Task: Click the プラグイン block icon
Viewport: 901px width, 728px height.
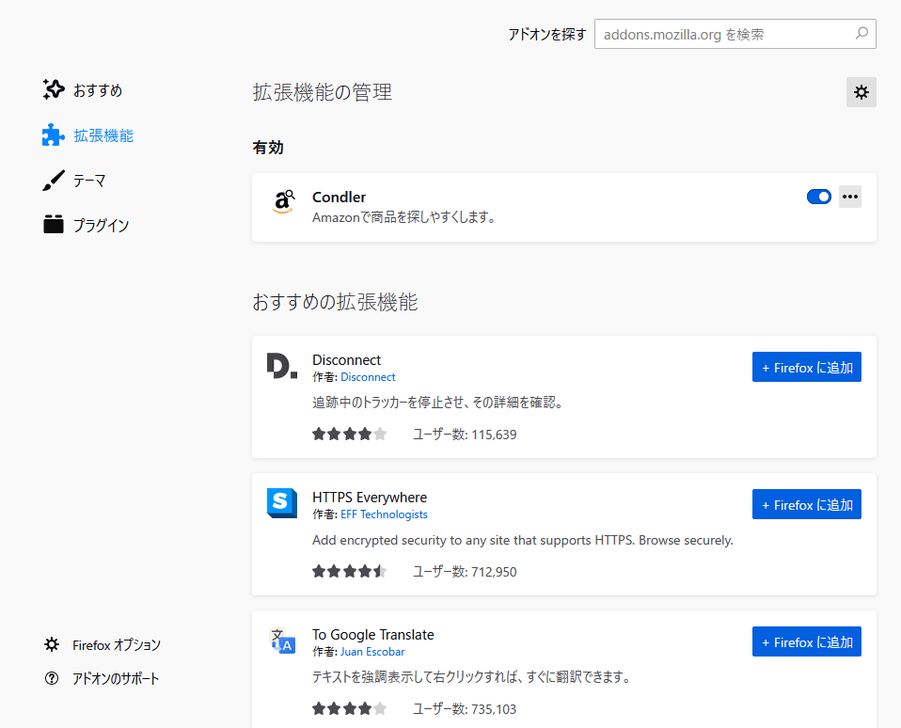Action: (53, 225)
